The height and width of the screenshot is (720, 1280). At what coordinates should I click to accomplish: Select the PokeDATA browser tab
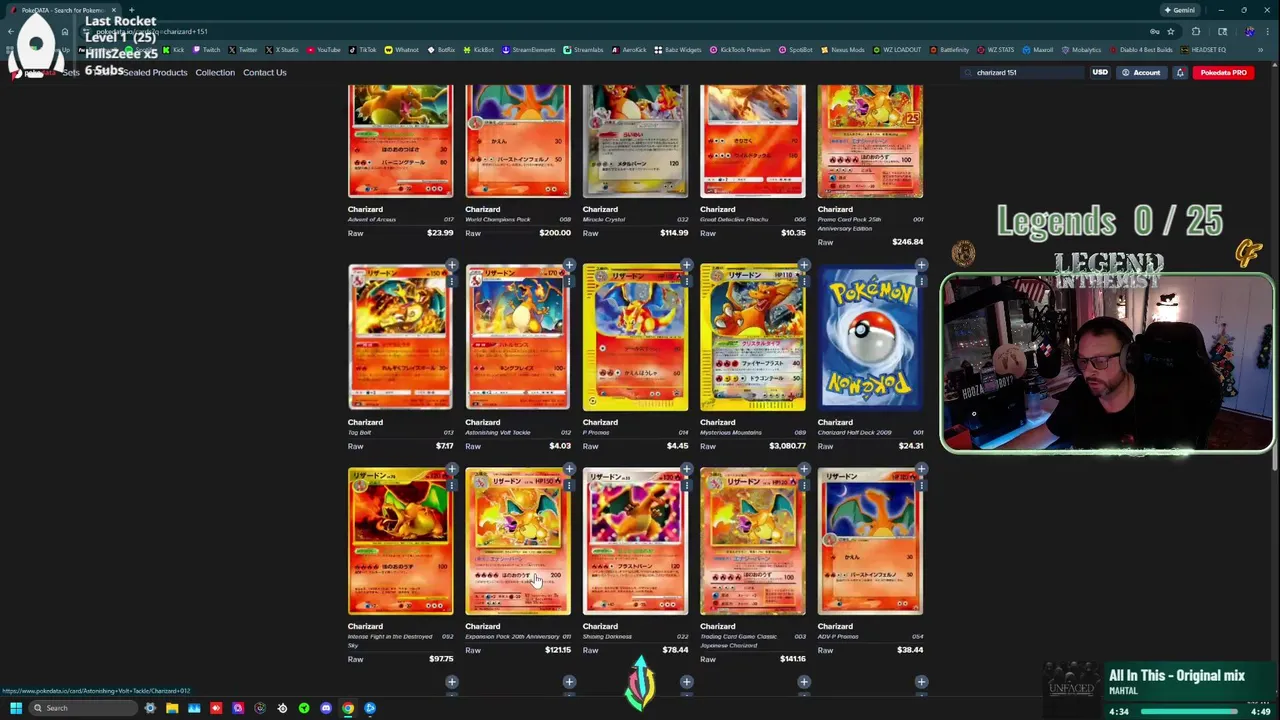click(66, 10)
